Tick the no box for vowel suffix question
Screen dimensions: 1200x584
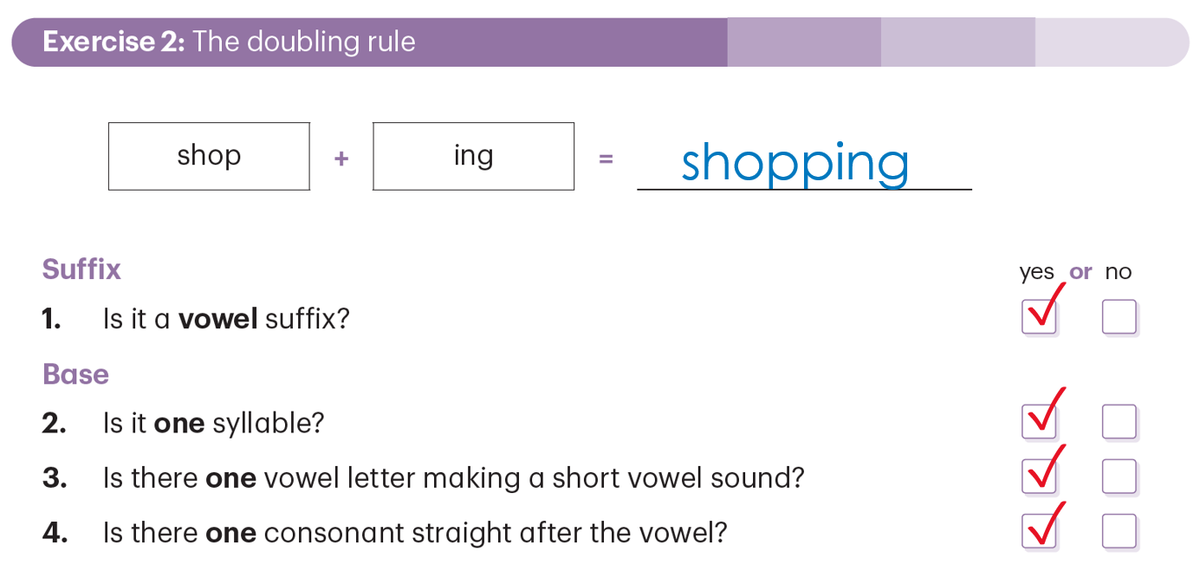point(1119,318)
